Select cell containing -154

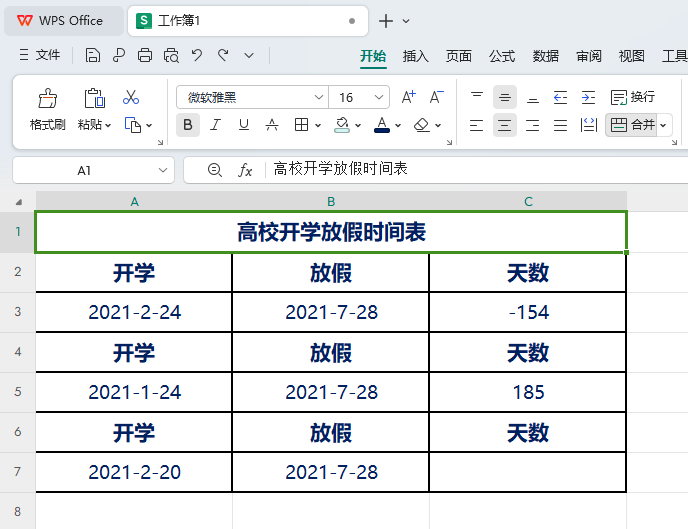[528, 312]
